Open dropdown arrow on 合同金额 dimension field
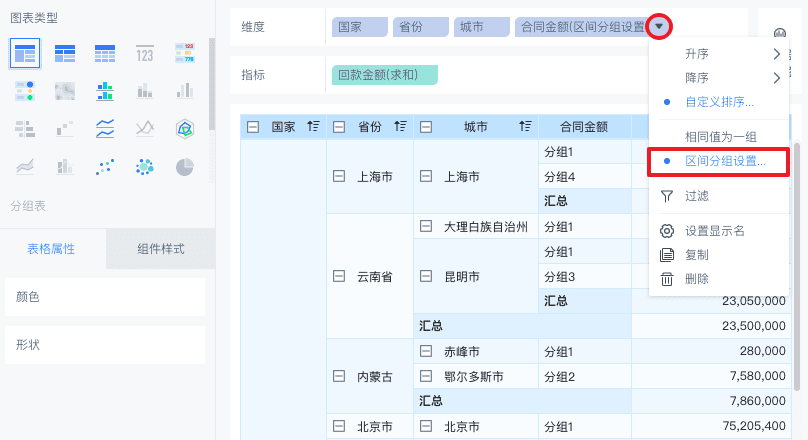The height and width of the screenshot is (440, 808). 659,26
